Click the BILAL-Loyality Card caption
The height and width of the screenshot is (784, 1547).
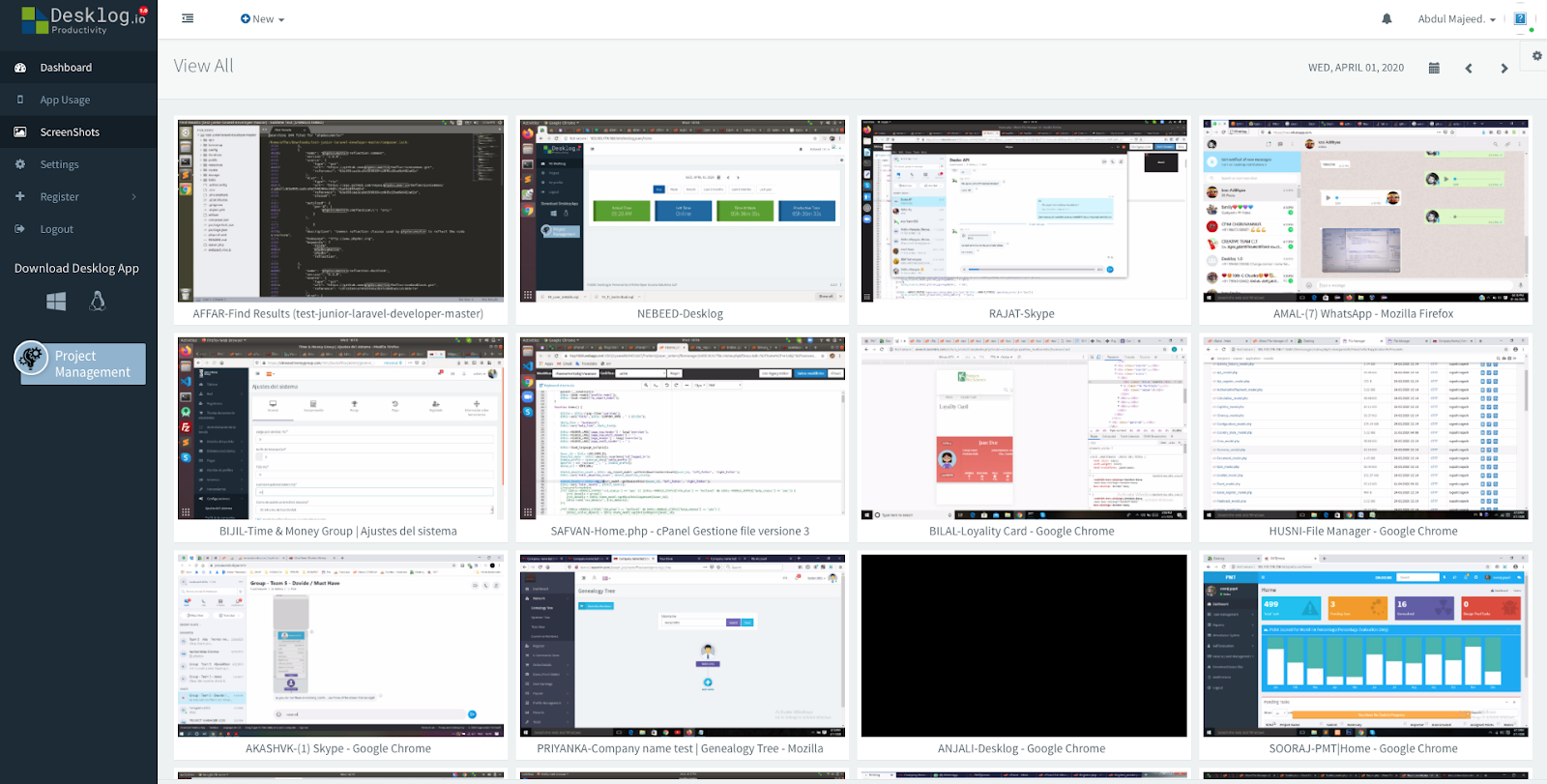(1022, 532)
